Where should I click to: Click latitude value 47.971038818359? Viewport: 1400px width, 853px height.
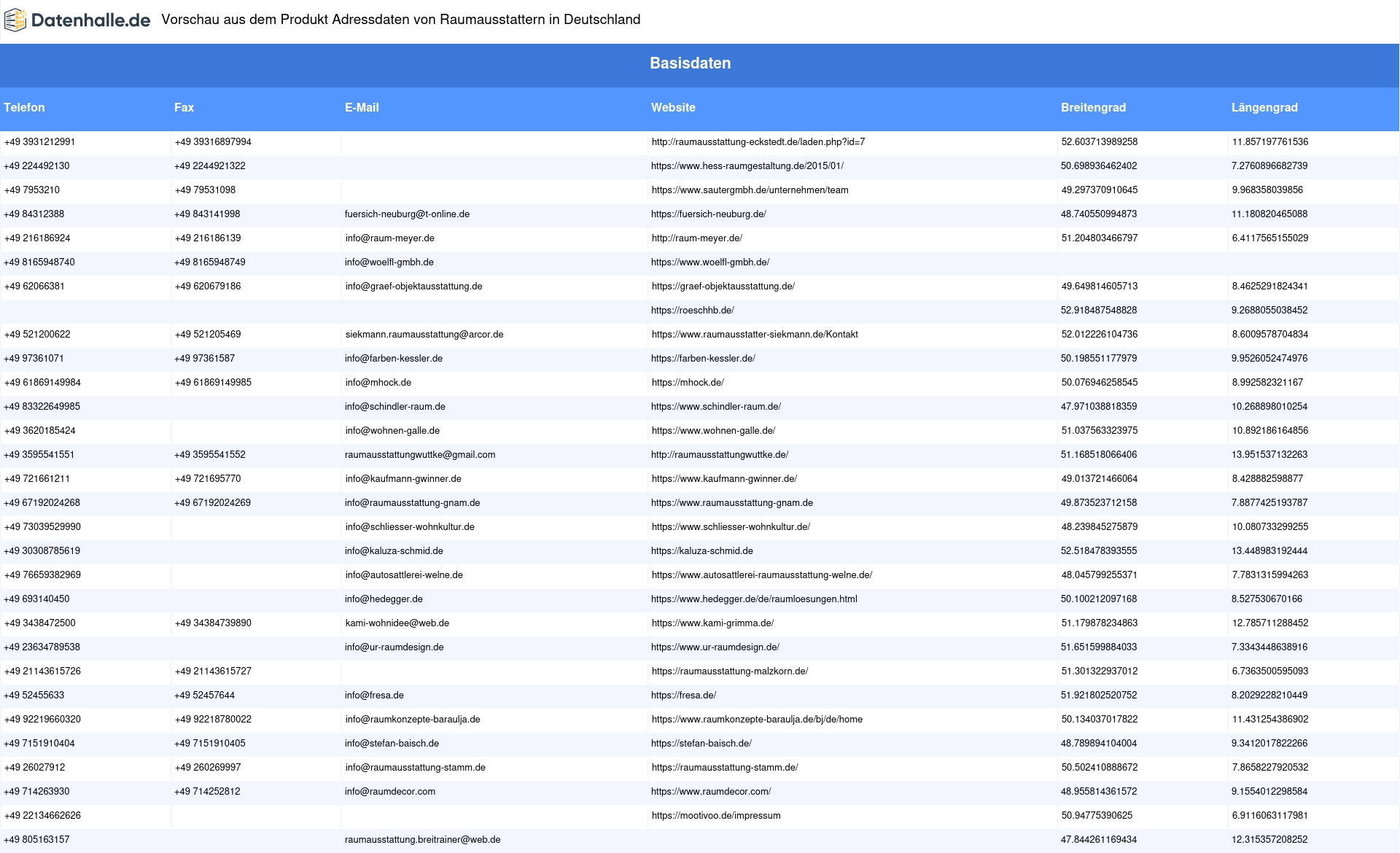coord(1099,407)
